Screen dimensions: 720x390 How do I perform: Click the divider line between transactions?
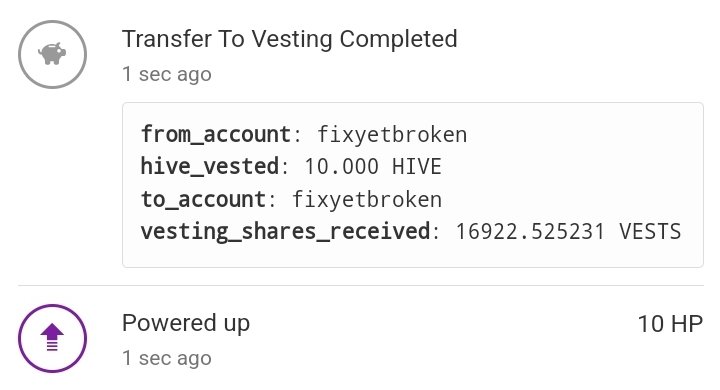pos(361,285)
